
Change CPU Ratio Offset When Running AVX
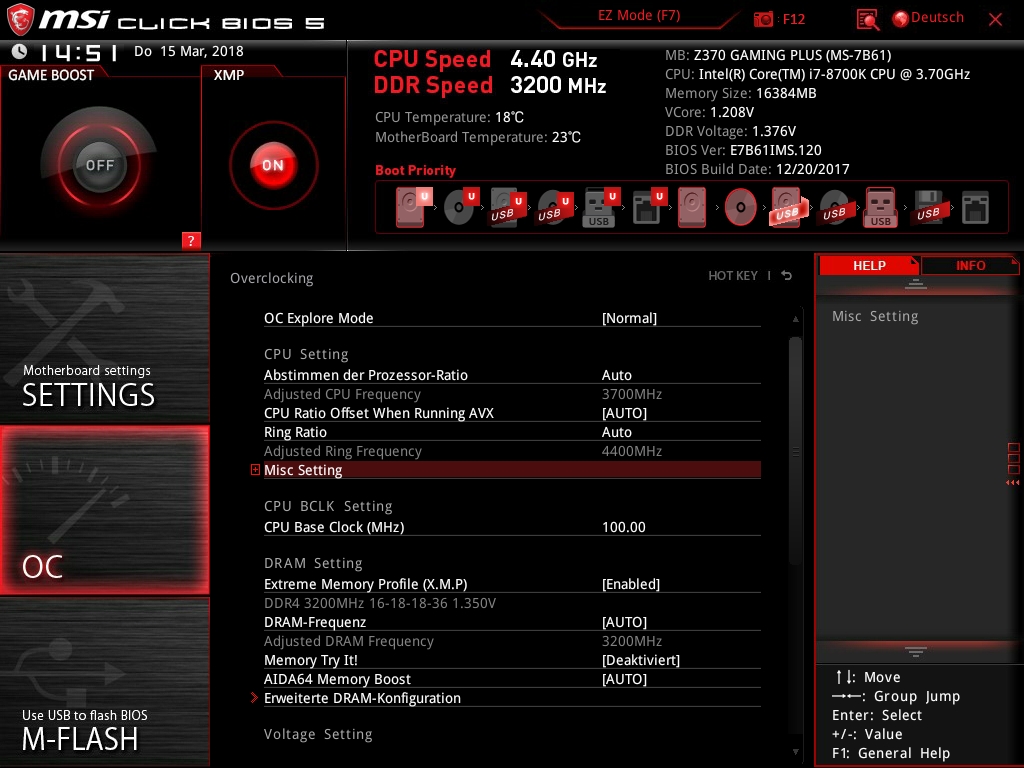click(x=512, y=413)
